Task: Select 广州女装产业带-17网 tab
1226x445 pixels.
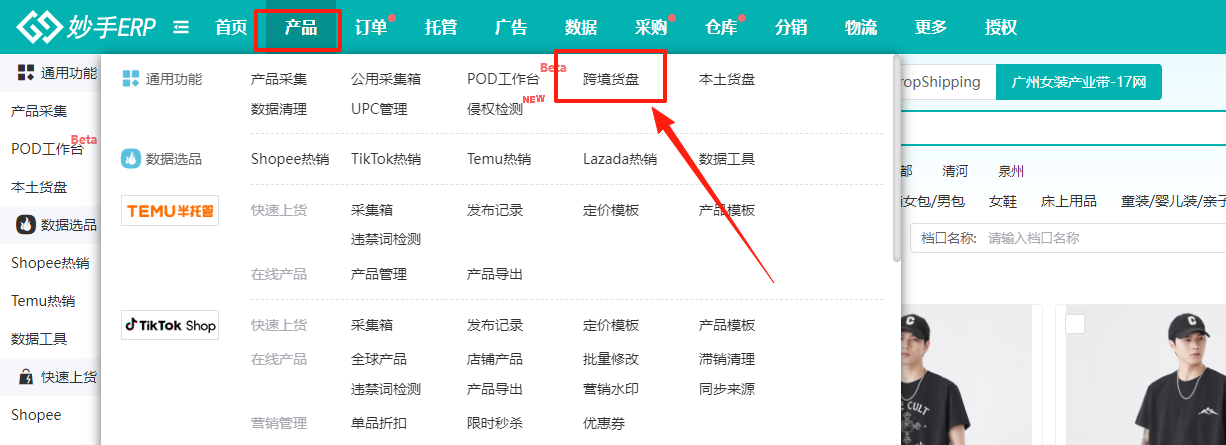Action: click(x=1079, y=82)
